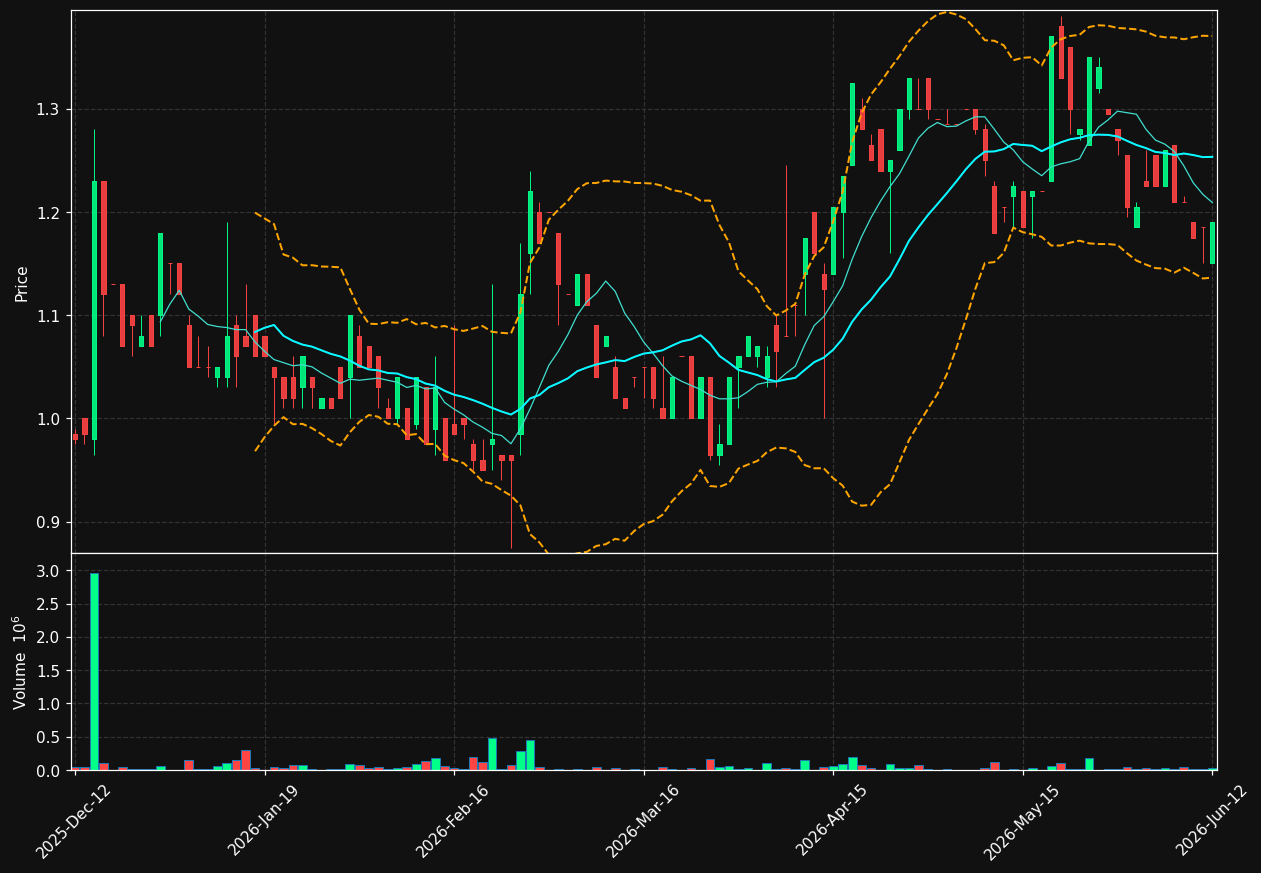Click the Volume axis title
The image size is (1261, 873).
(x=20, y=663)
